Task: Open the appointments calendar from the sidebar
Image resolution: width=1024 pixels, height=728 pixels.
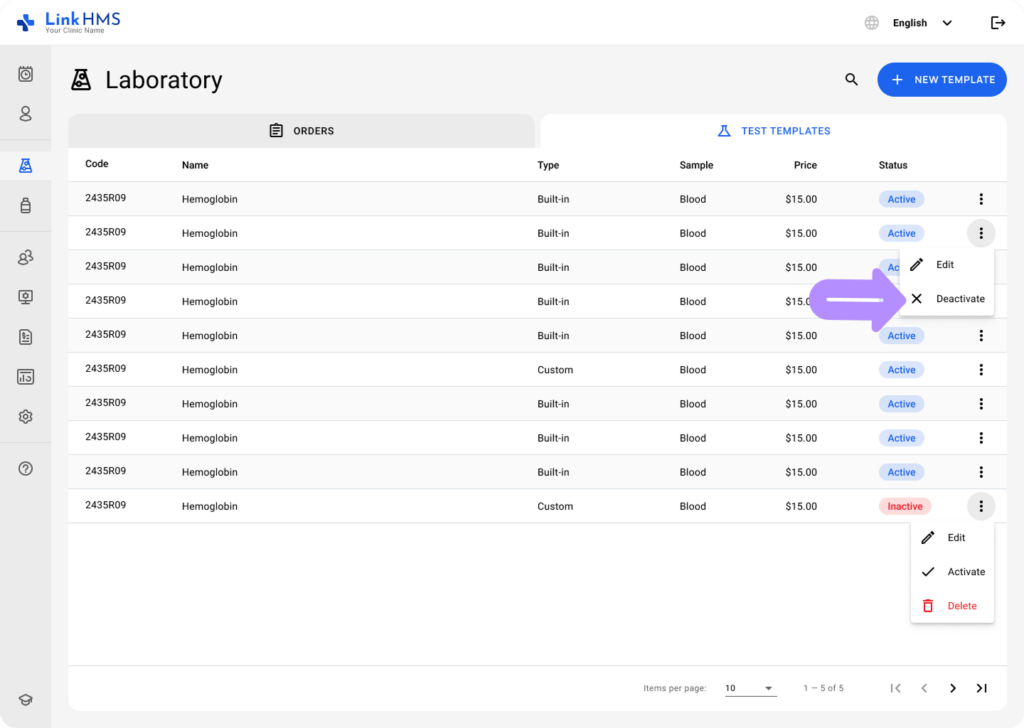Action: [24, 74]
